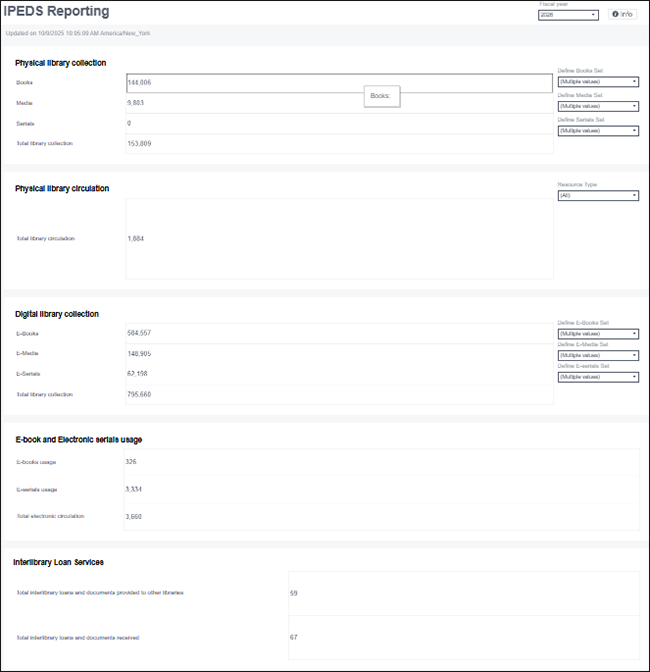
Task: Click the Updated on timestamp text
Action: [x=78, y=33]
